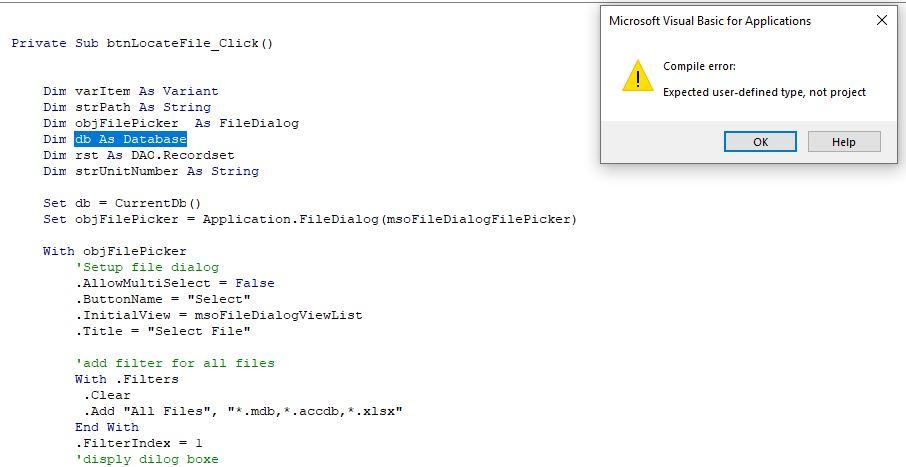906x467 pixels.
Task: Click the yellow warning triangle icon
Action: (637, 76)
